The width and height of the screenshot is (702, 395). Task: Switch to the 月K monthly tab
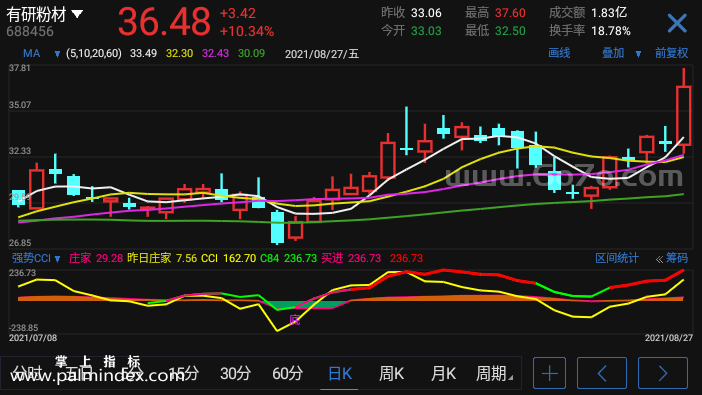443,373
